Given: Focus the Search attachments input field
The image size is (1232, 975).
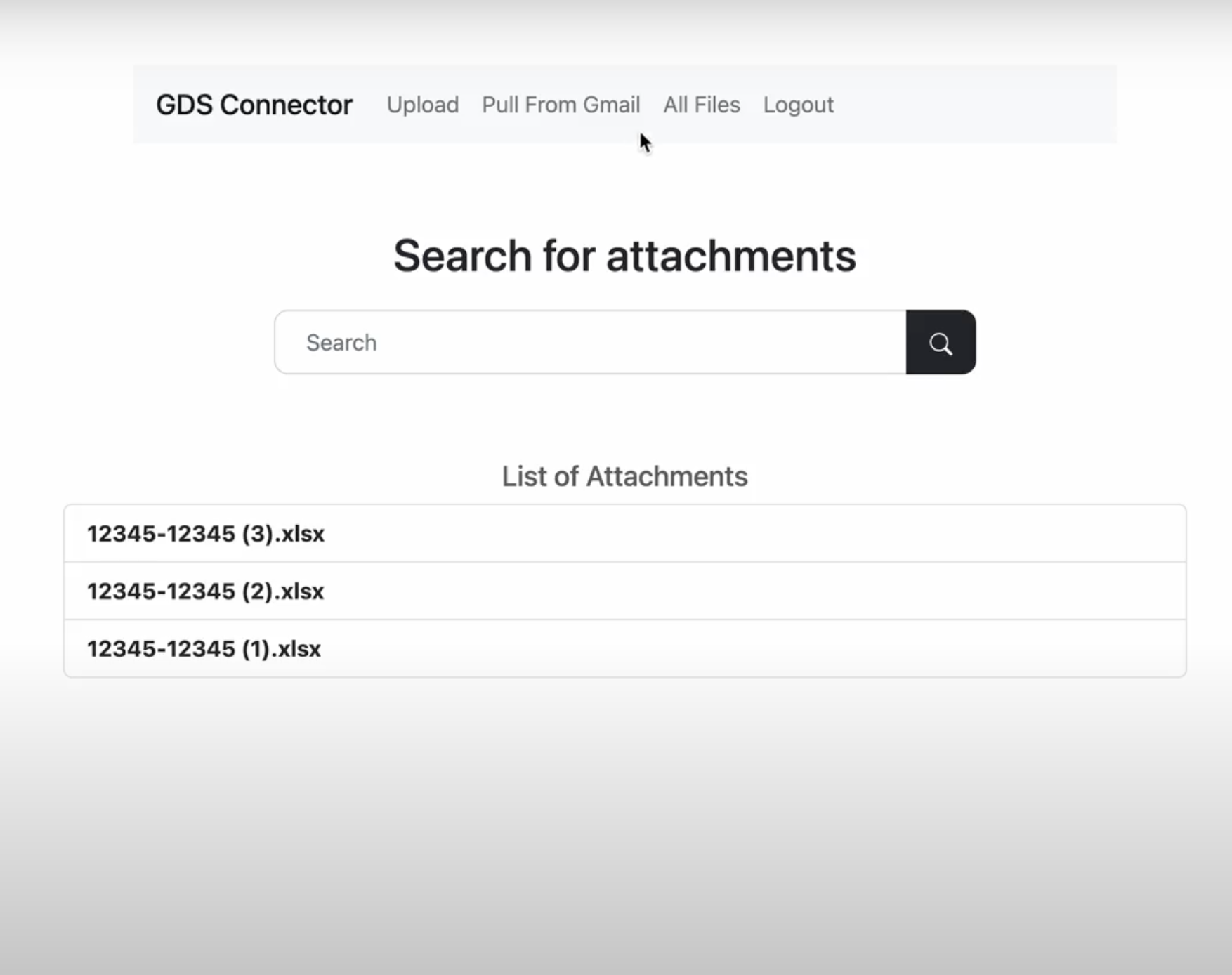Looking at the screenshot, I should point(590,342).
